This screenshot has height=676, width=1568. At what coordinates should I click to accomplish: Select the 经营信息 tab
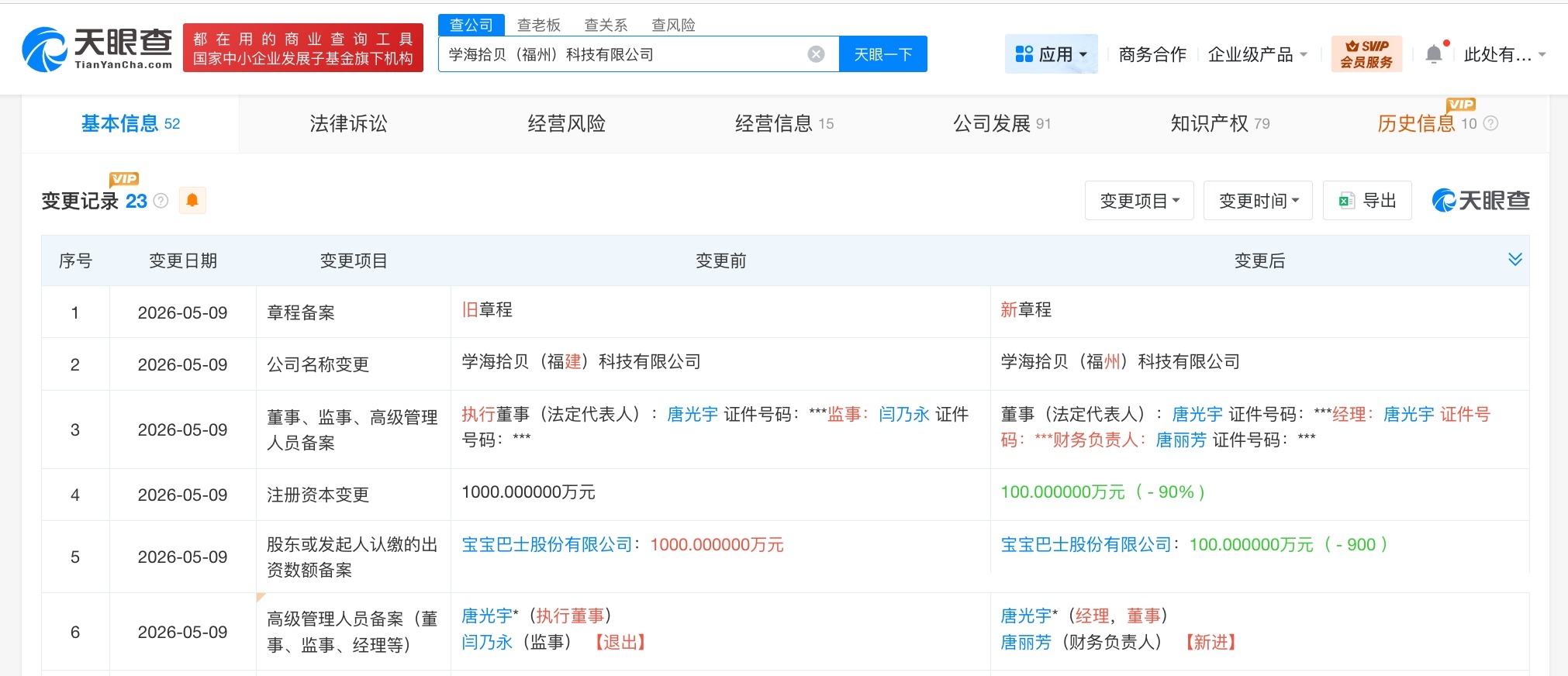784,123
